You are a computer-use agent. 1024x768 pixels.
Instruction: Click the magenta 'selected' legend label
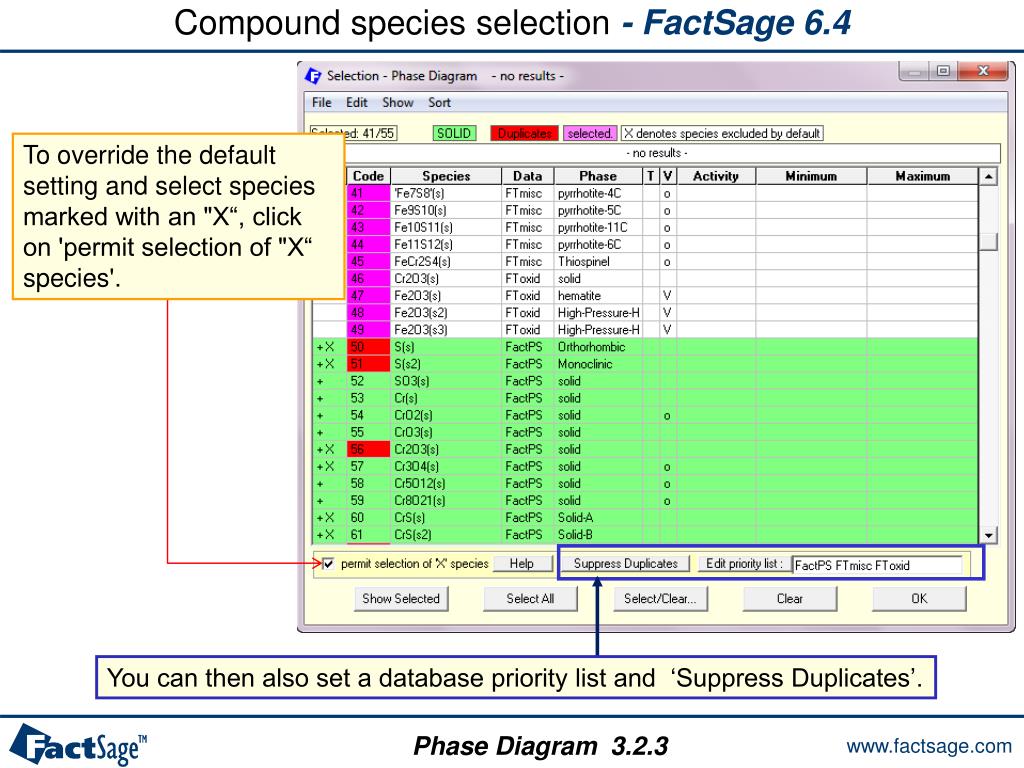590,133
